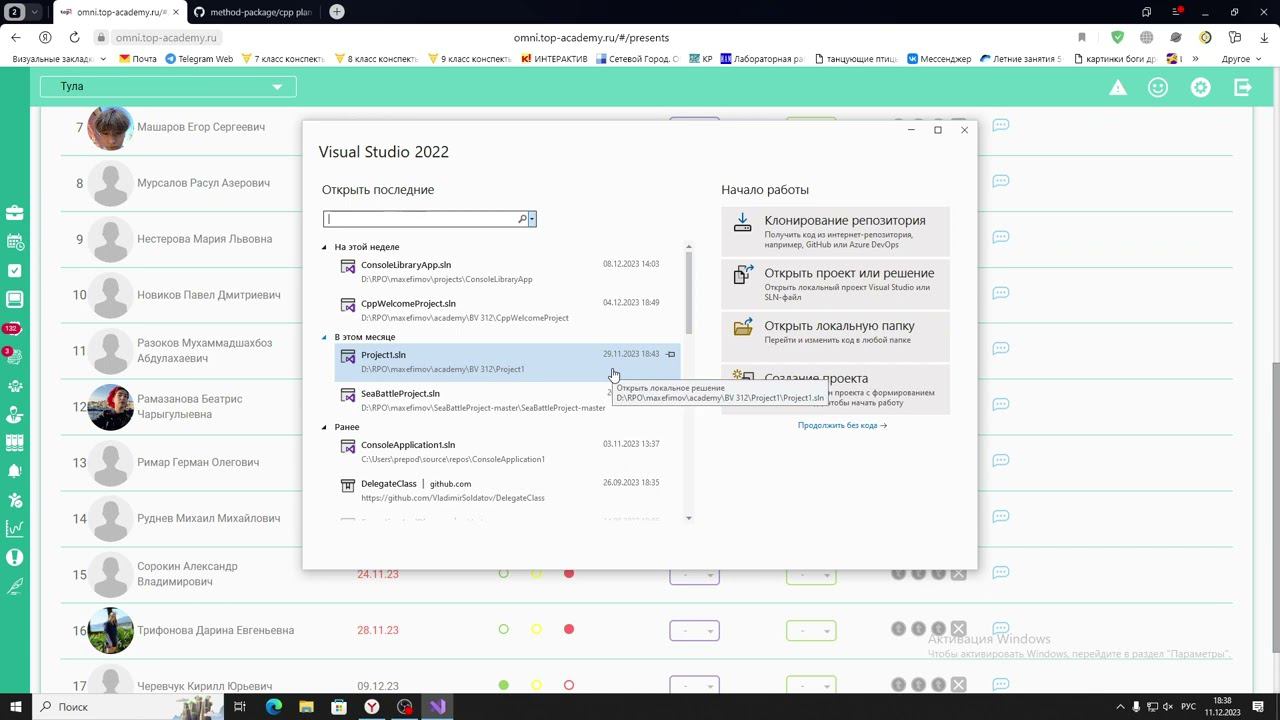Click the bookmark icon in the address bar
Viewport: 1280px width, 720px height.
[x=1082, y=37]
